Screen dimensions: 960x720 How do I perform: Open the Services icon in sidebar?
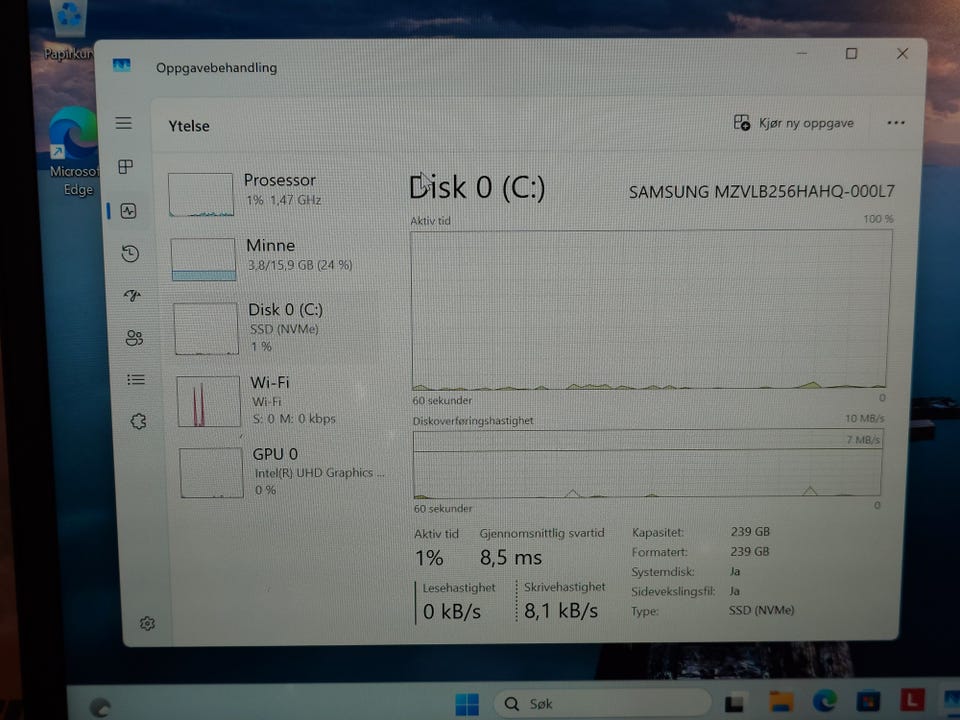(x=138, y=421)
